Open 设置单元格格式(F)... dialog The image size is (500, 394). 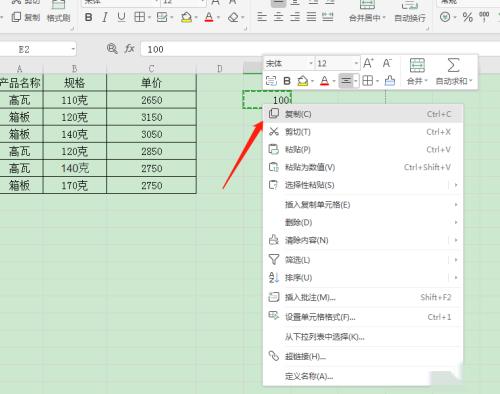363,317
